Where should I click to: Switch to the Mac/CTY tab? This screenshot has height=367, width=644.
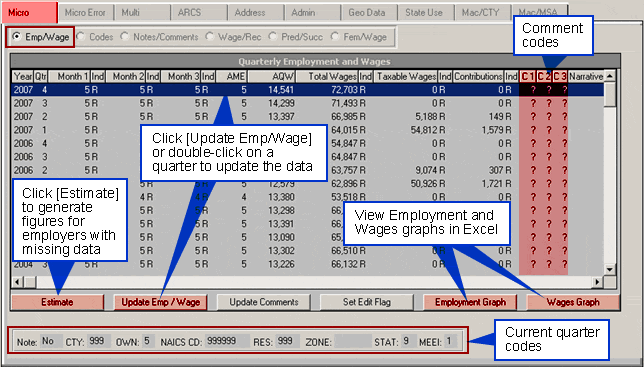483,12
